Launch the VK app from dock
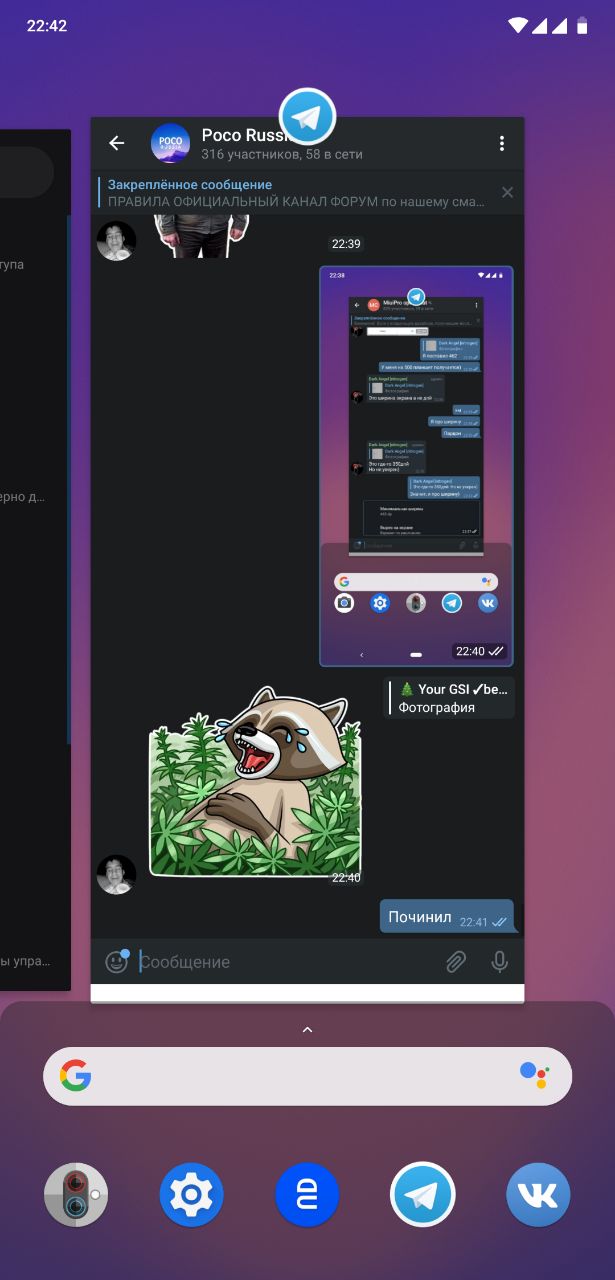 [x=538, y=1194]
